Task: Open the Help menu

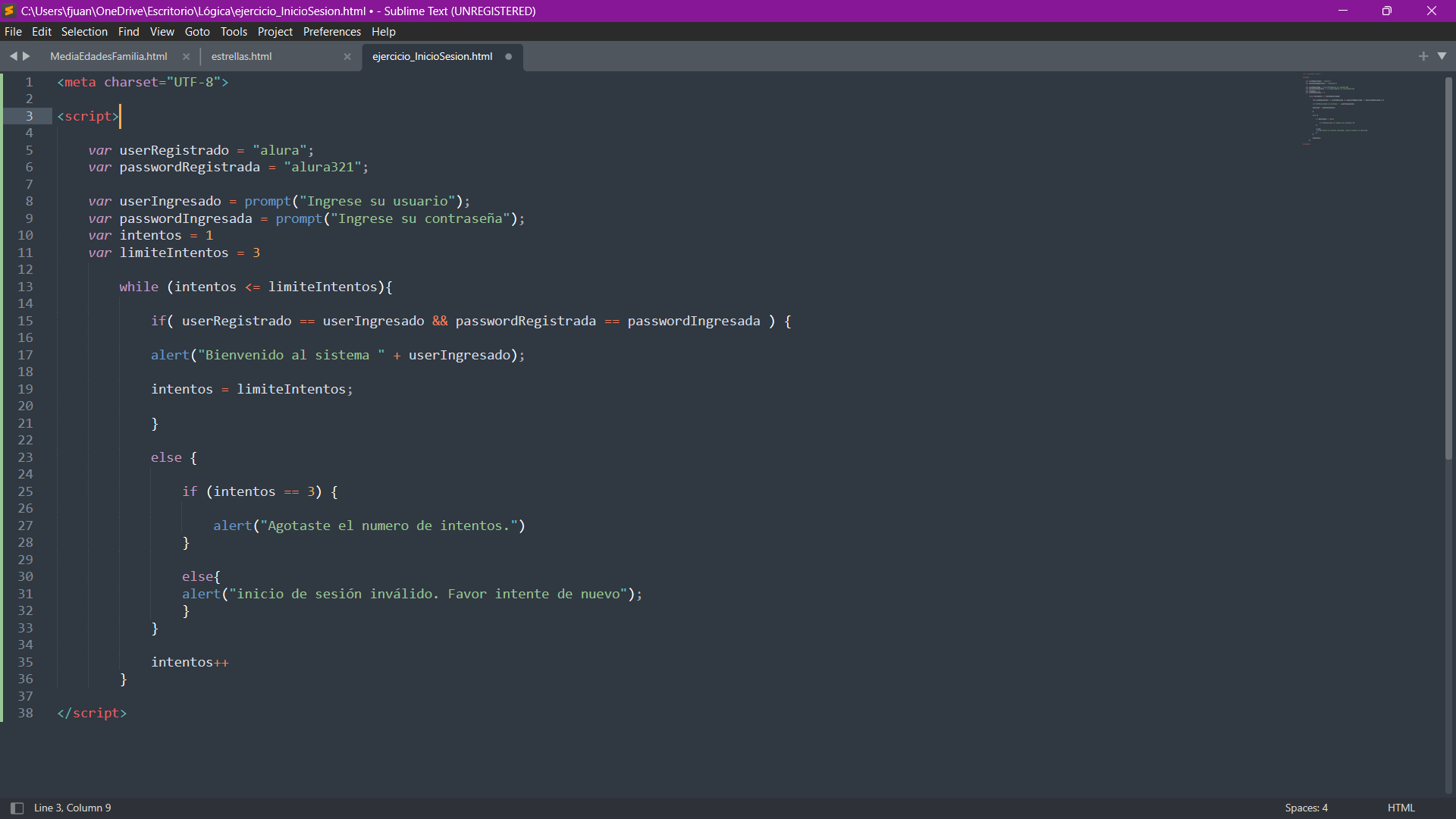Action: coord(383,32)
